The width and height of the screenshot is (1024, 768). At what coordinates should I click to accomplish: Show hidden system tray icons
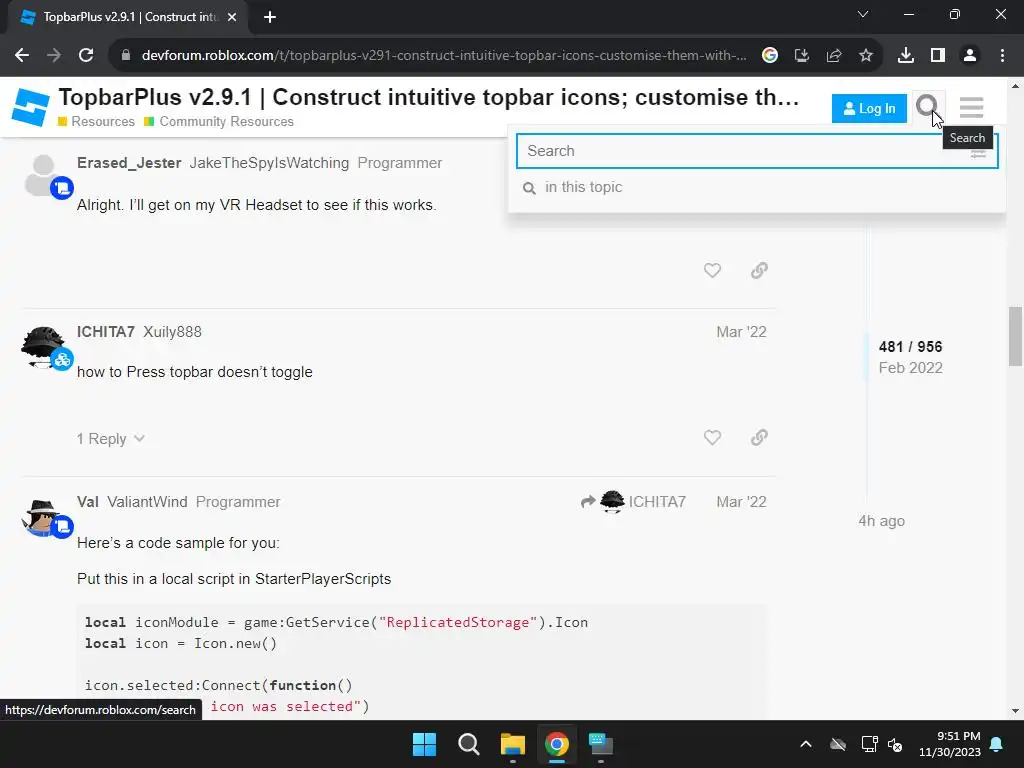[x=806, y=744]
